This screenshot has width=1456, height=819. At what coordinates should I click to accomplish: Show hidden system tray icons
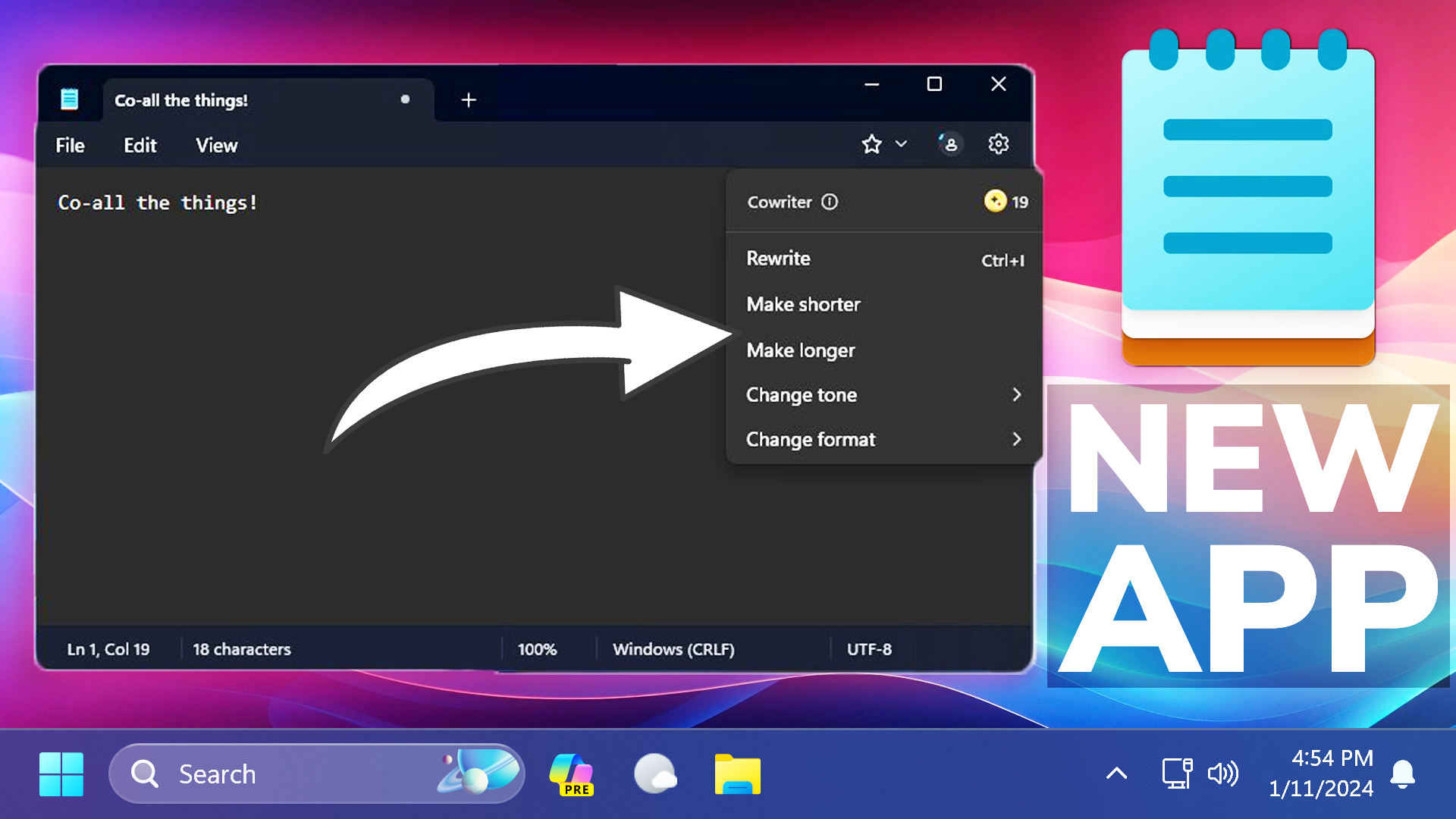1116,773
